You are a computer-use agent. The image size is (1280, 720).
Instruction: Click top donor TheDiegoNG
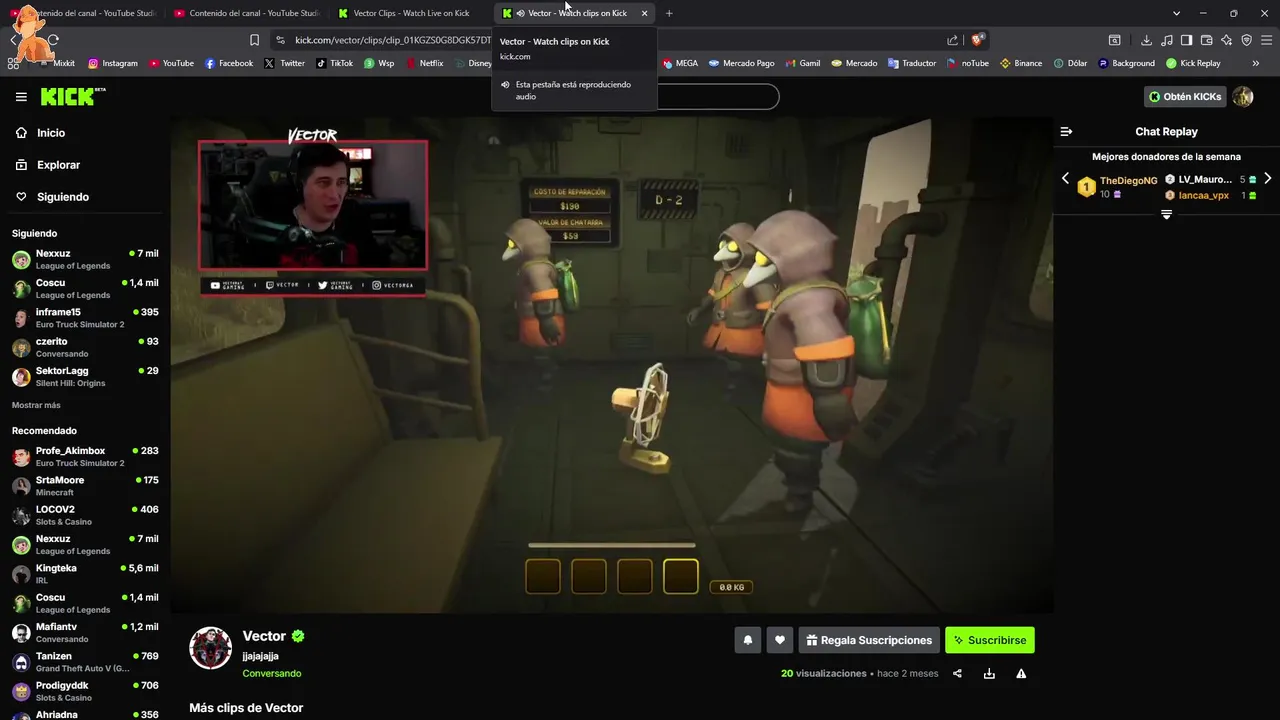[1128, 181]
